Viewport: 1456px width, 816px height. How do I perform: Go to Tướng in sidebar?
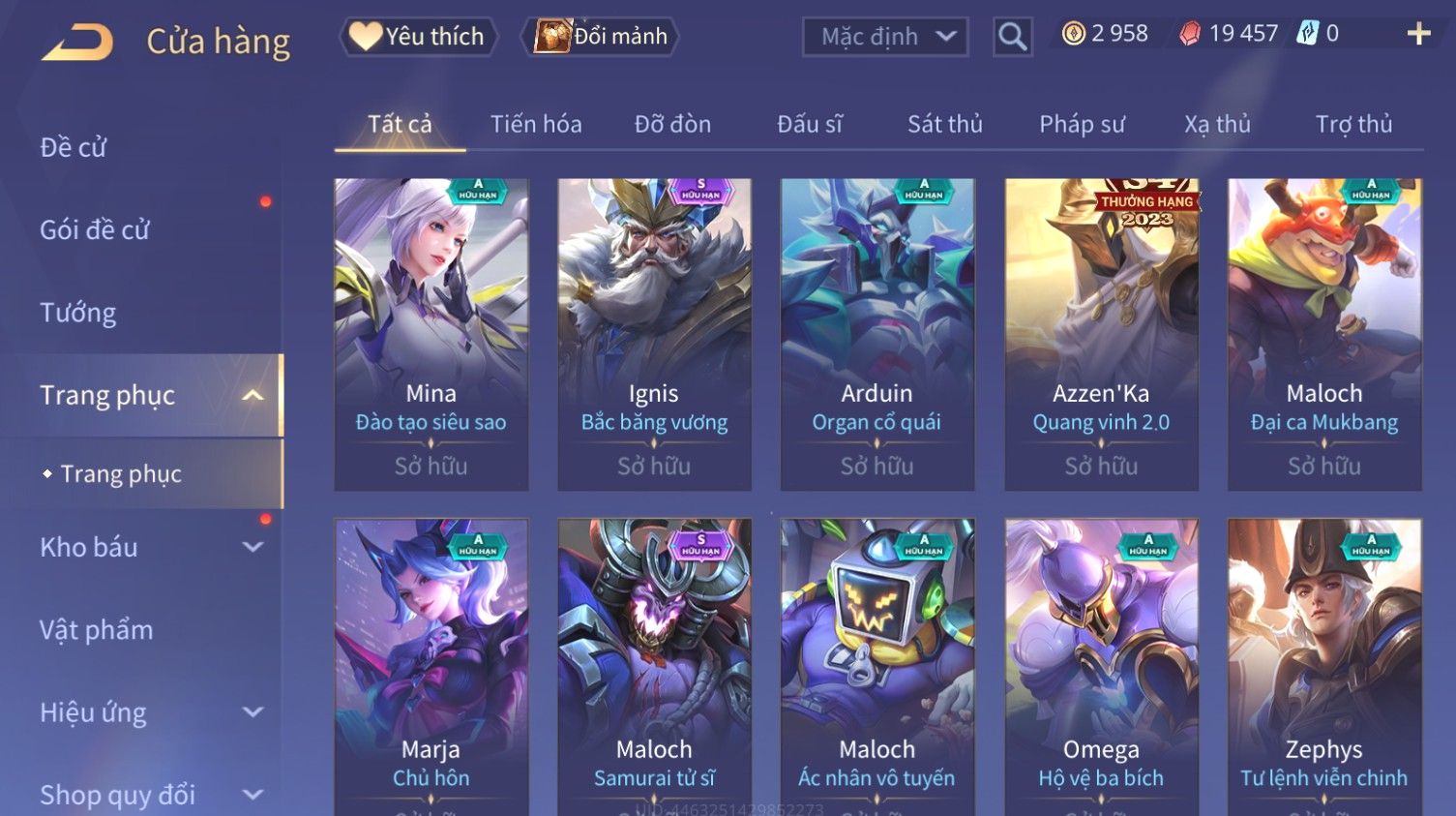click(x=78, y=313)
